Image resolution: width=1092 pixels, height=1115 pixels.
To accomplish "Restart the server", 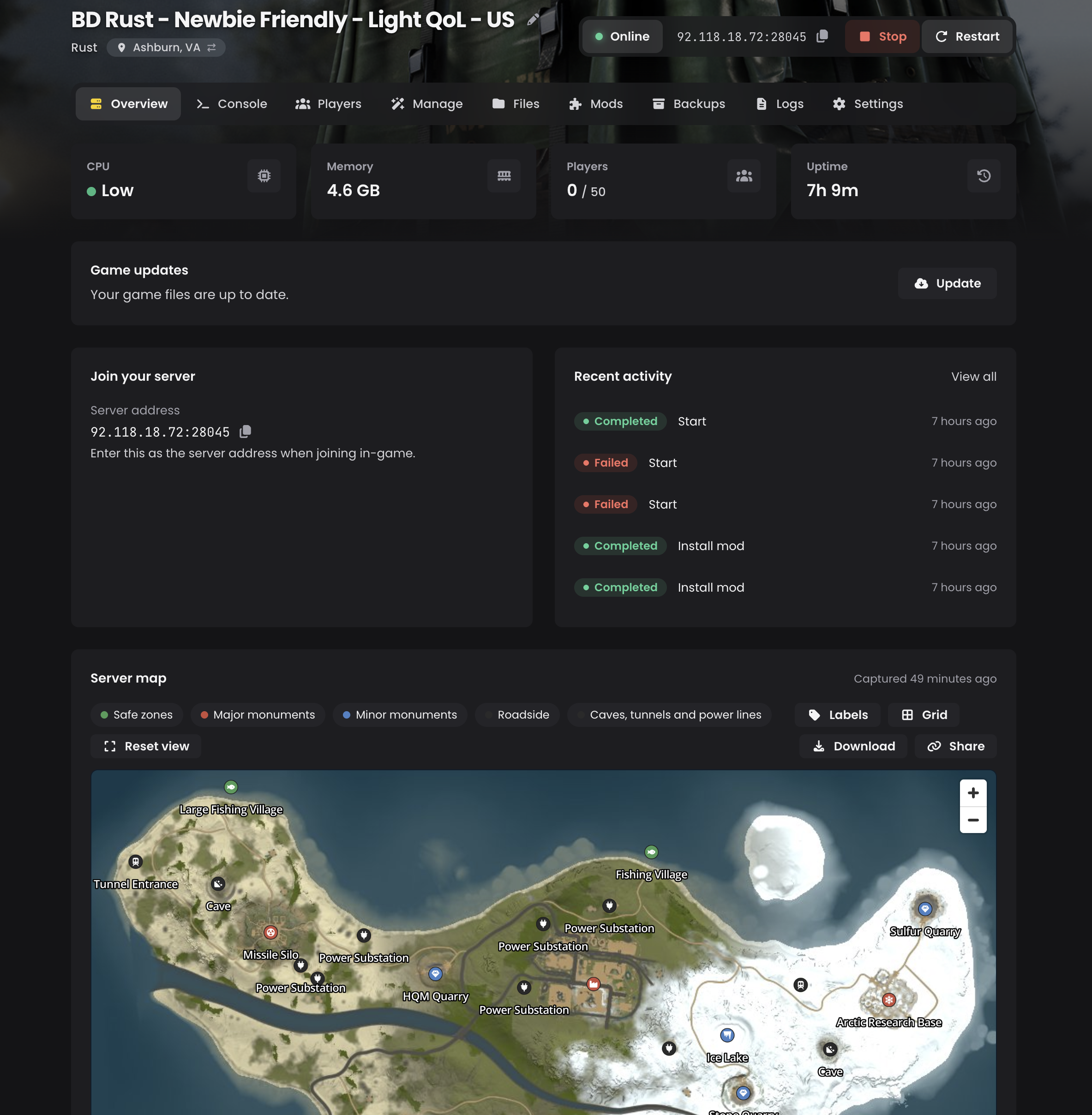I will (x=966, y=36).
